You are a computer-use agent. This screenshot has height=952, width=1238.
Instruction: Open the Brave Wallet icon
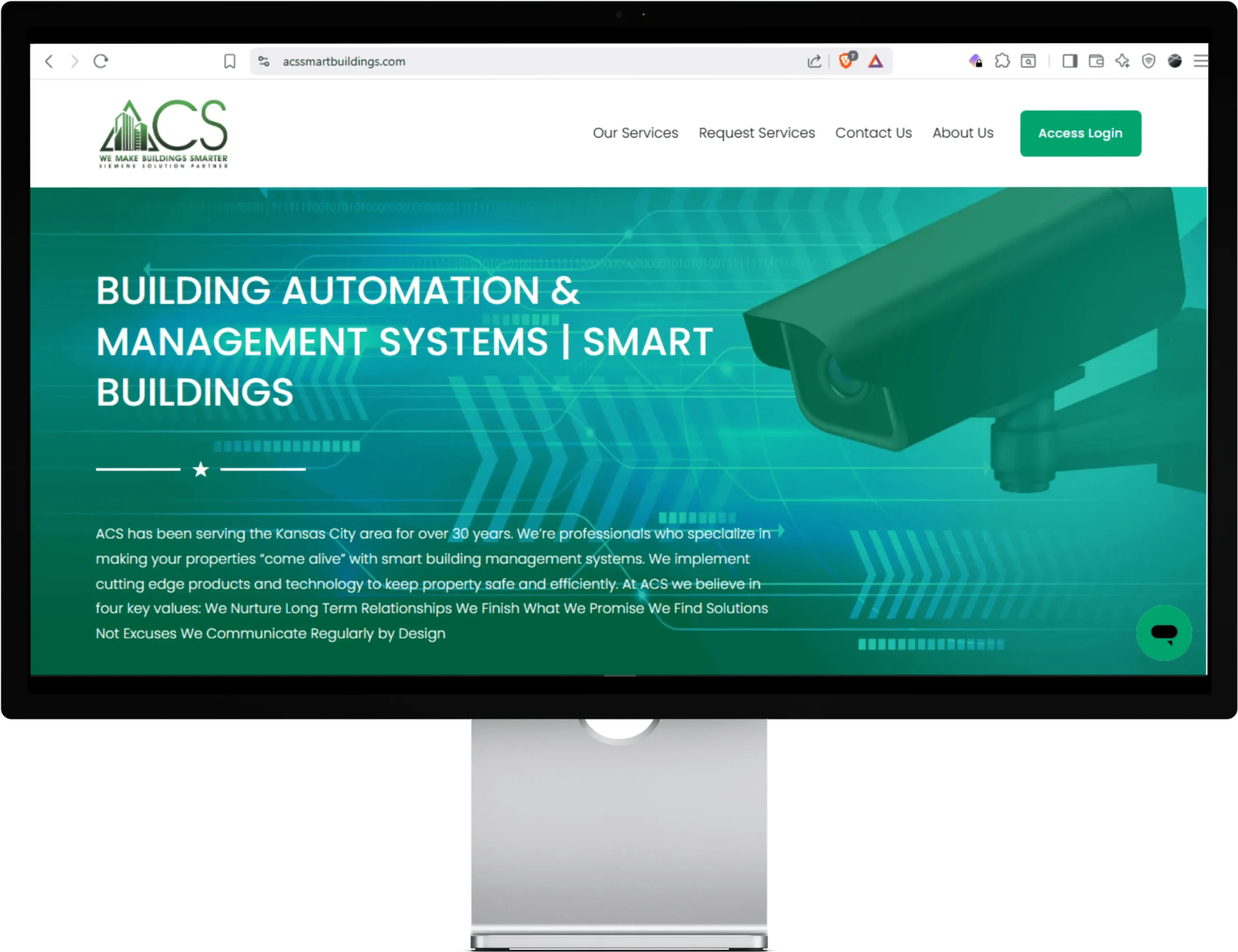[1096, 60]
